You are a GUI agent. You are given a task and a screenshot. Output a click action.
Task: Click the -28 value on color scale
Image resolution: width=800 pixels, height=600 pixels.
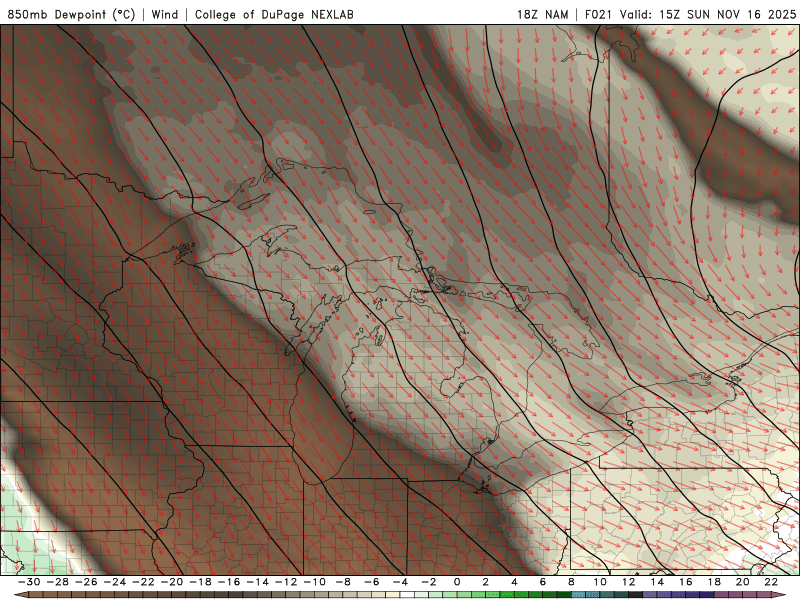click(58, 582)
